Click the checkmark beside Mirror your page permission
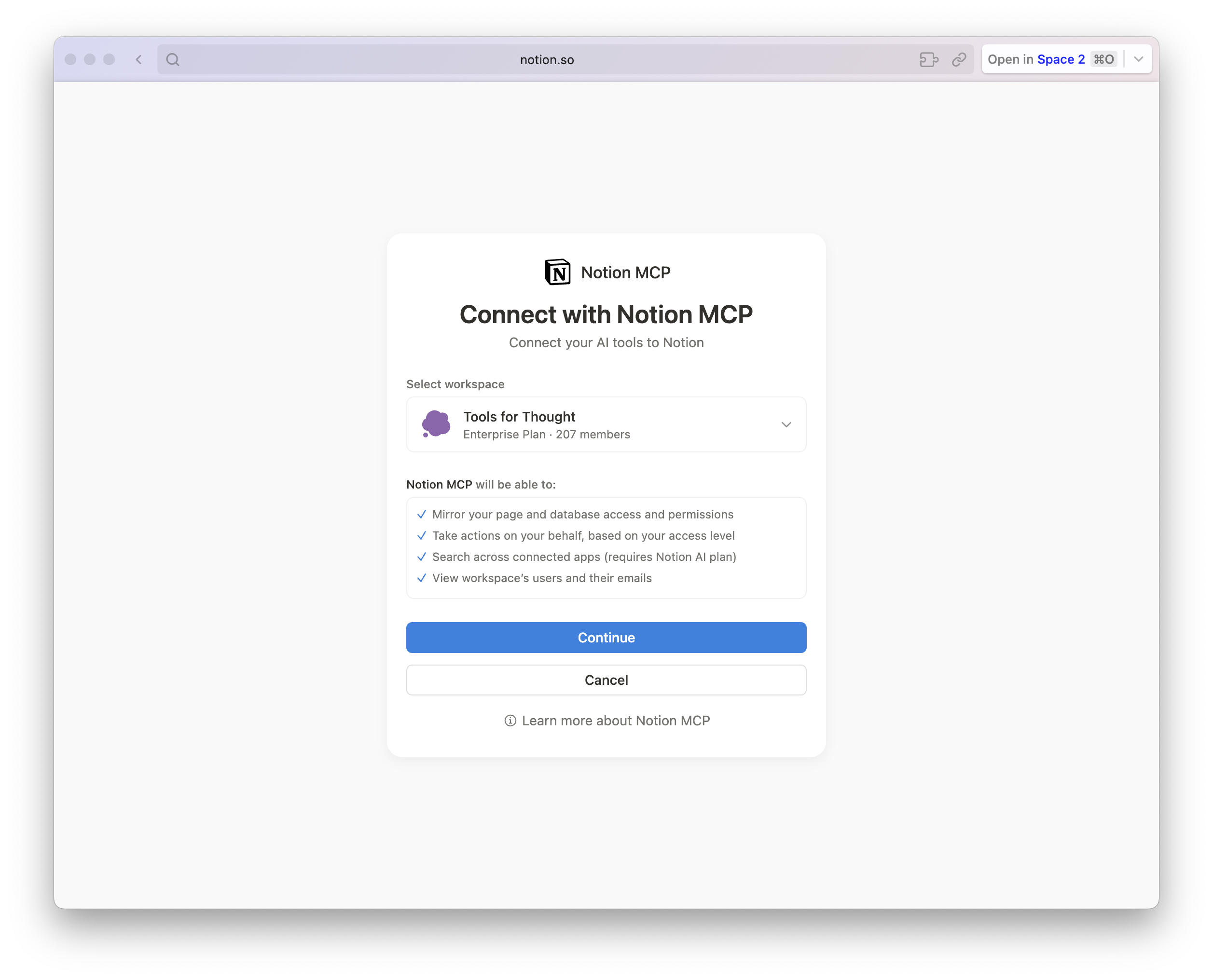This screenshot has height=980, width=1213. click(422, 514)
